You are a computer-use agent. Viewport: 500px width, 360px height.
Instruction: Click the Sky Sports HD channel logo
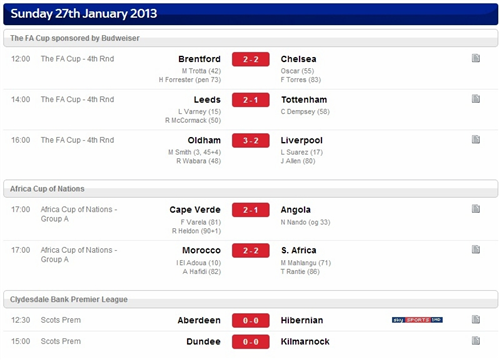point(417,320)
